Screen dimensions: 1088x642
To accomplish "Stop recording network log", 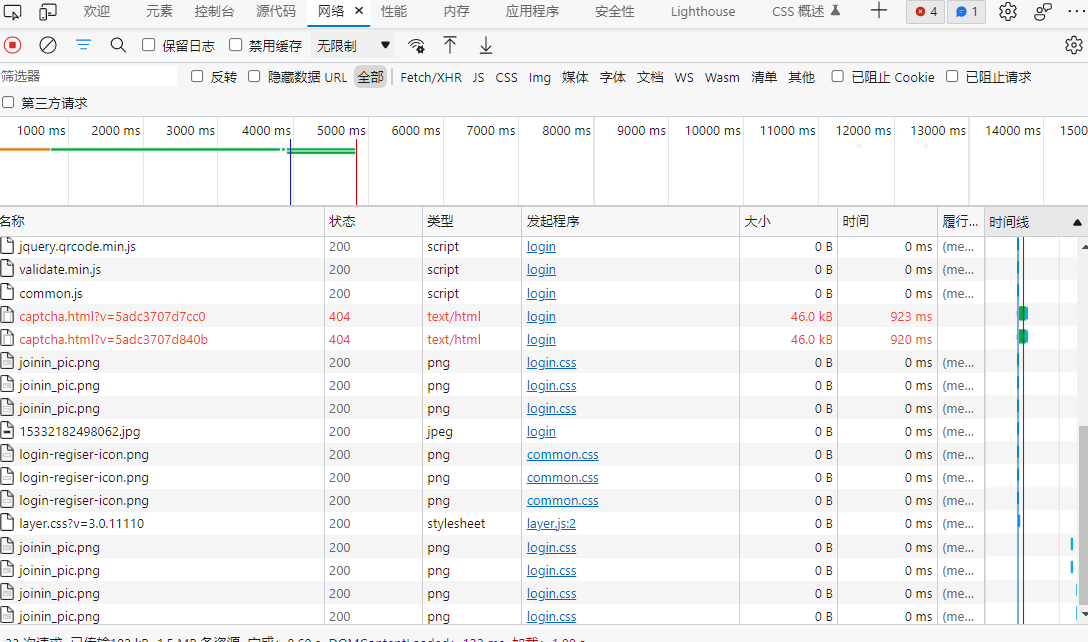I will click(x=12, y=46).
